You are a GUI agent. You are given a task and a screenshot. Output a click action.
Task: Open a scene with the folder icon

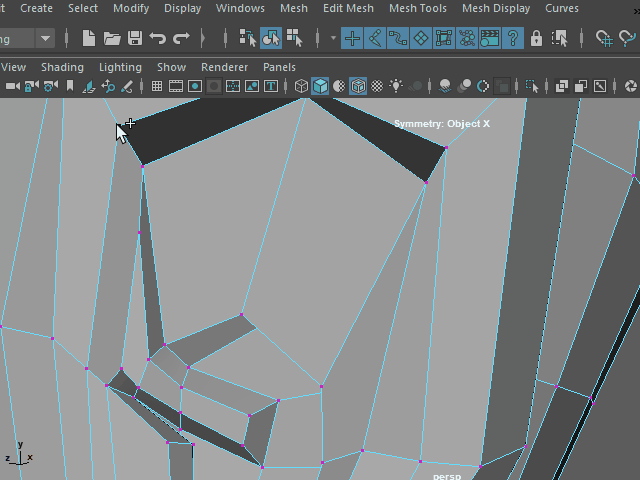tap(112, 39)
